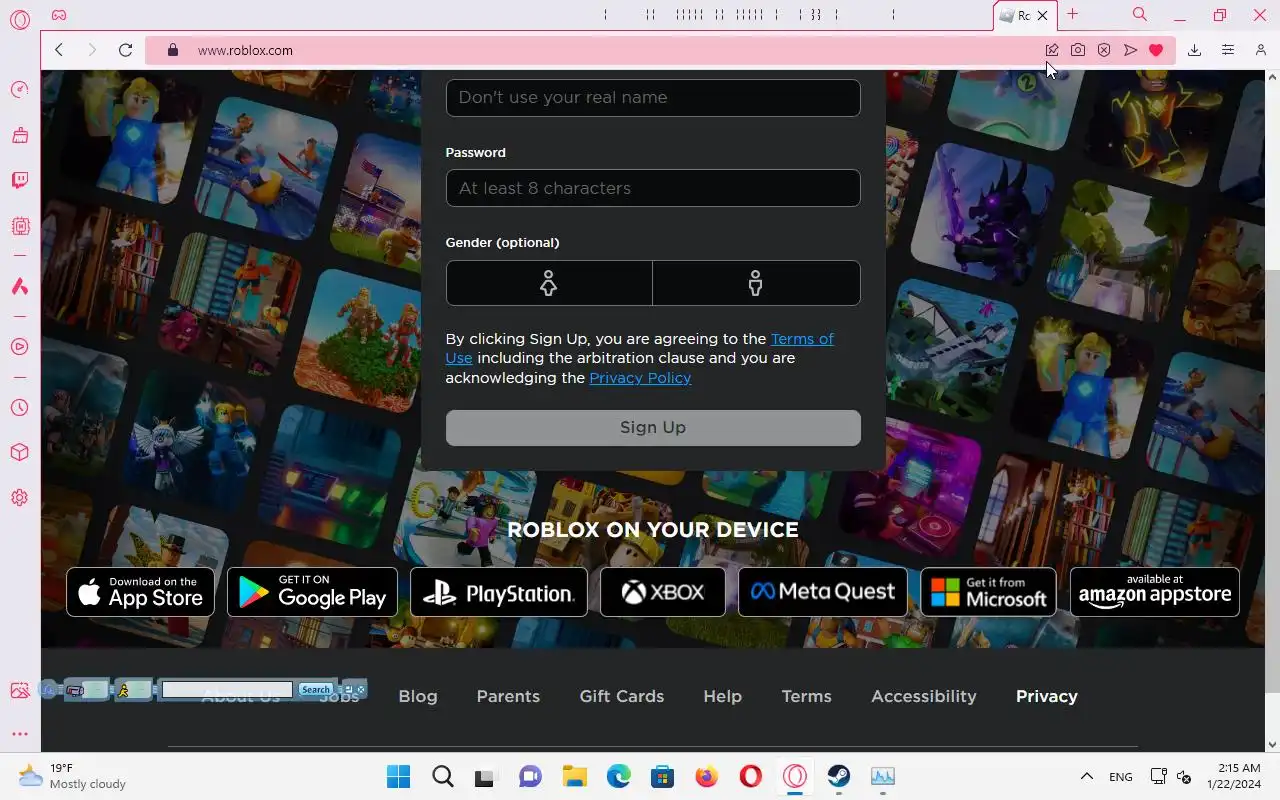This screenshot has width=1280, height=800.
Task: Open the Parents footer link
Action: point(508,696)
